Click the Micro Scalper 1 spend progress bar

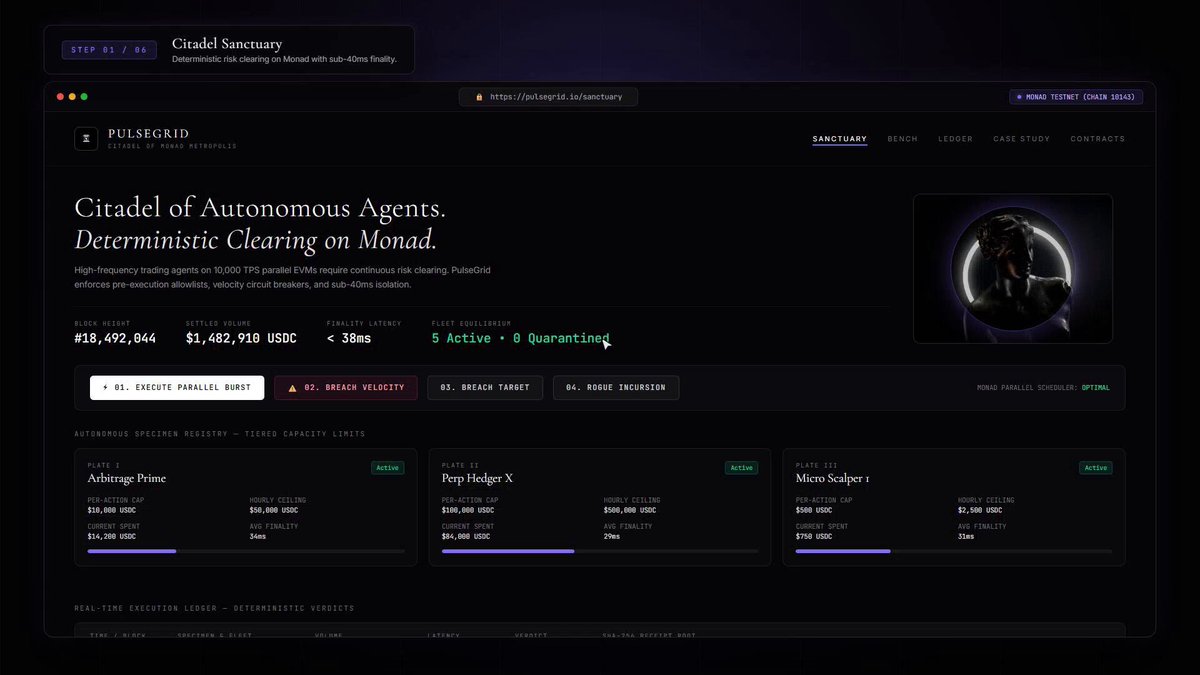click(x=954, y=551)
